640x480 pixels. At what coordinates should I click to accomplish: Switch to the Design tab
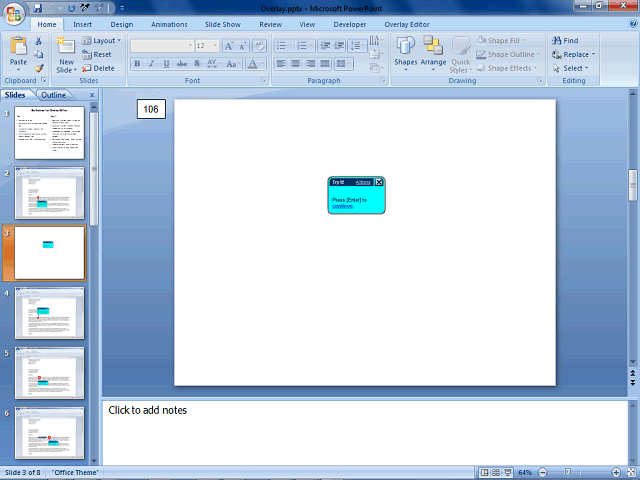(x=122, y=24)
